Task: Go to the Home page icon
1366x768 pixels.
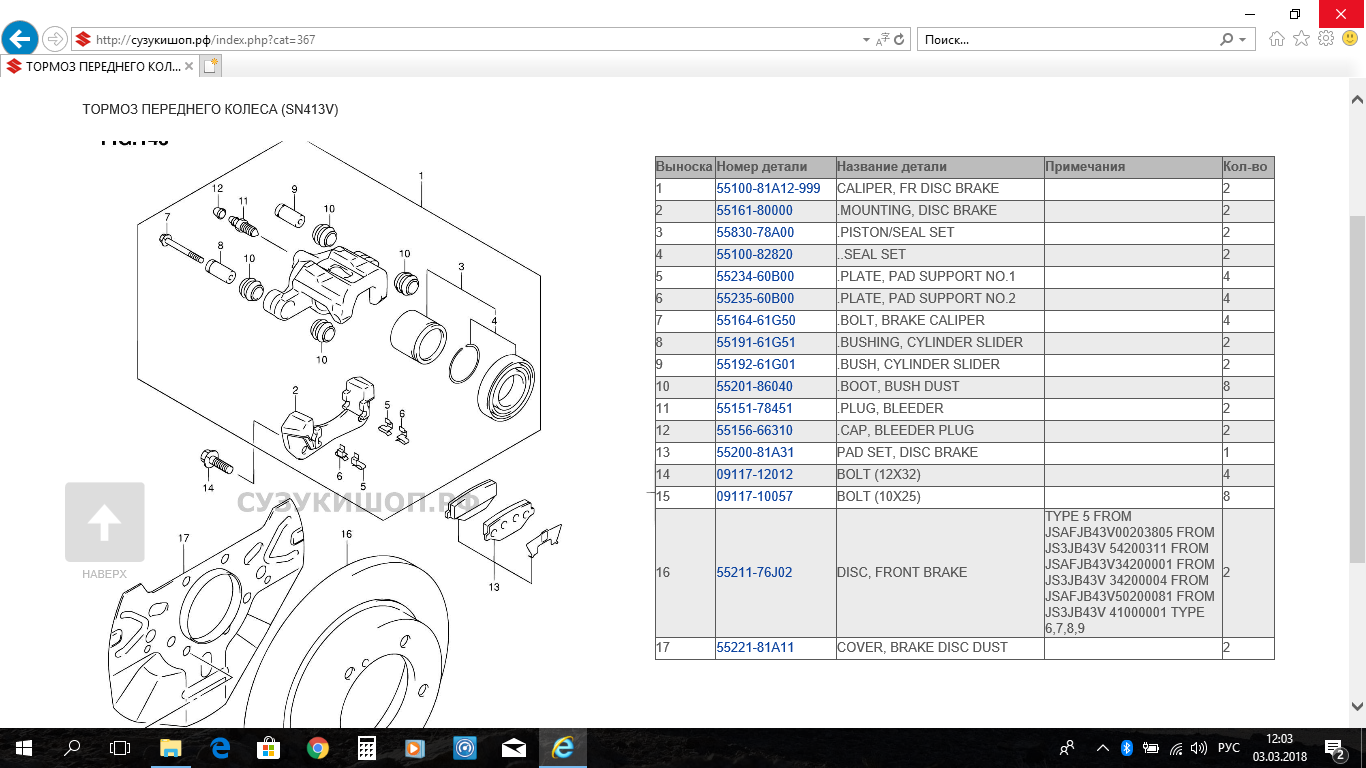Action: pyautogui.click(x=1277, y=39)
